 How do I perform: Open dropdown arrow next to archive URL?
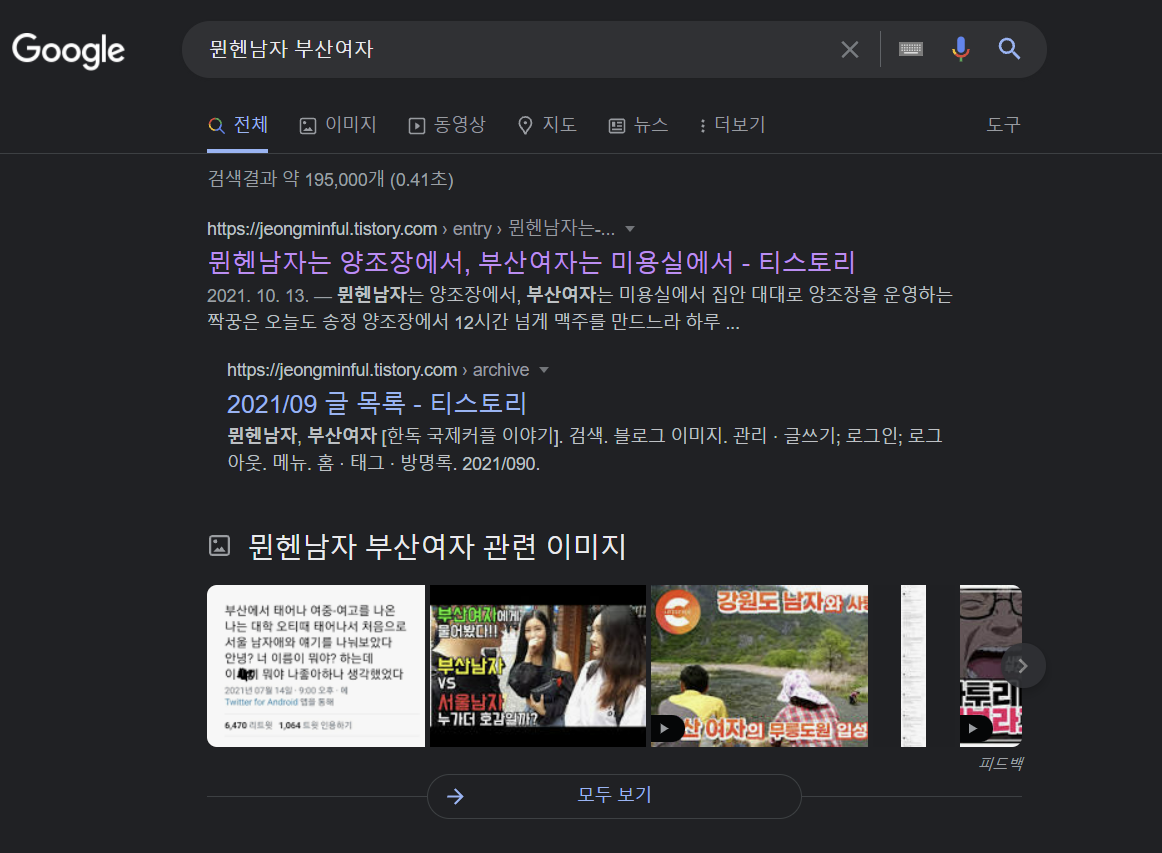tap(544, 370)
